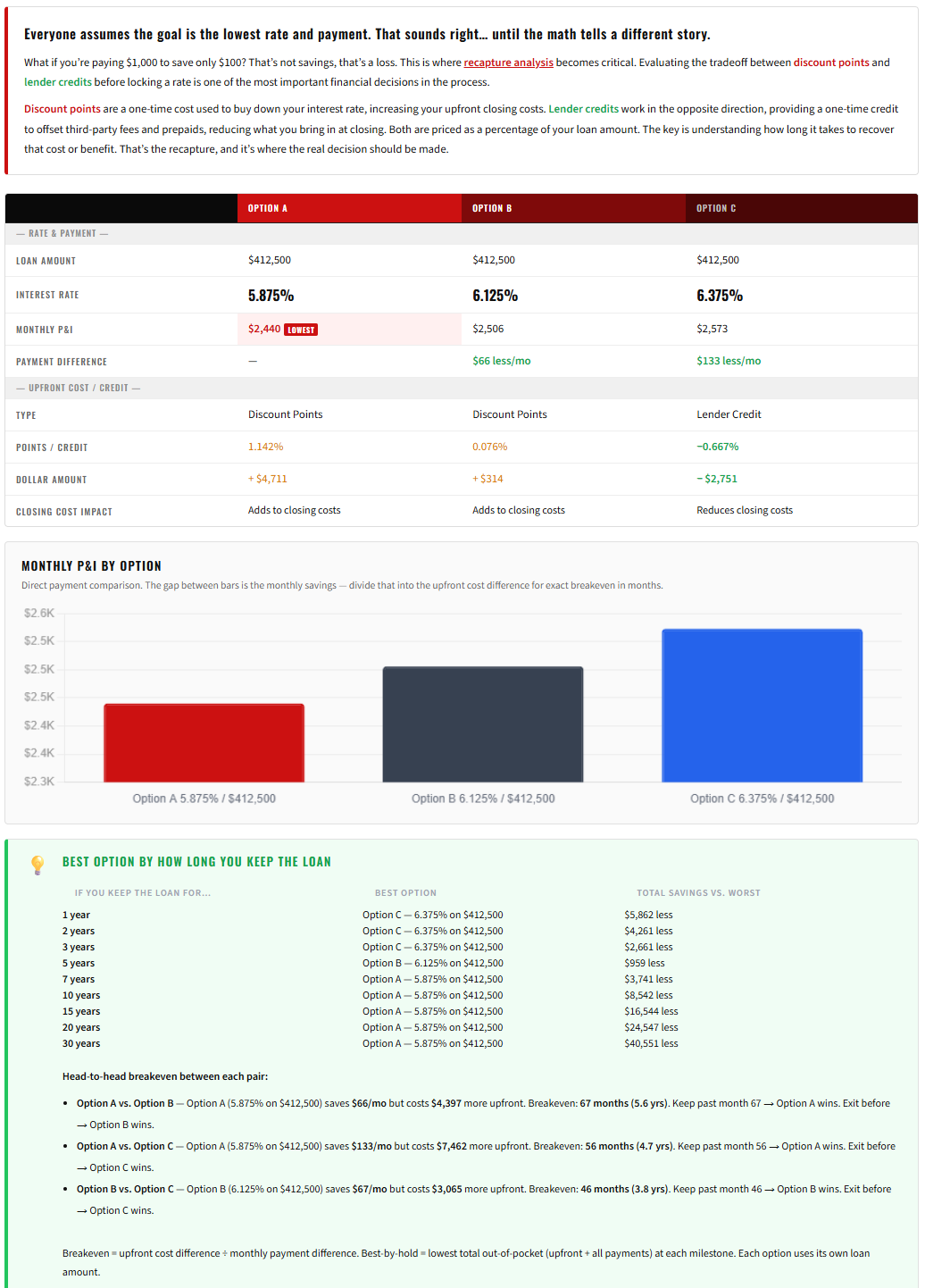Screen dimensions: 925x1288
Task: Select the OPTION C column header
Action: coord(802,208)
